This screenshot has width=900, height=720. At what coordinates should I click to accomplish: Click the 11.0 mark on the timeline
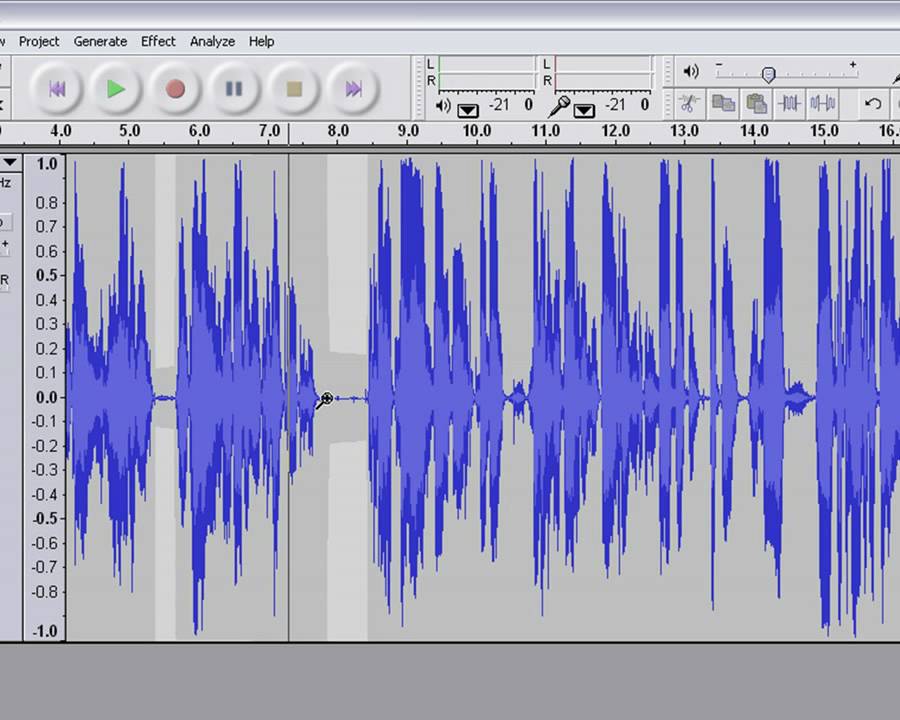tap(545, 131)
